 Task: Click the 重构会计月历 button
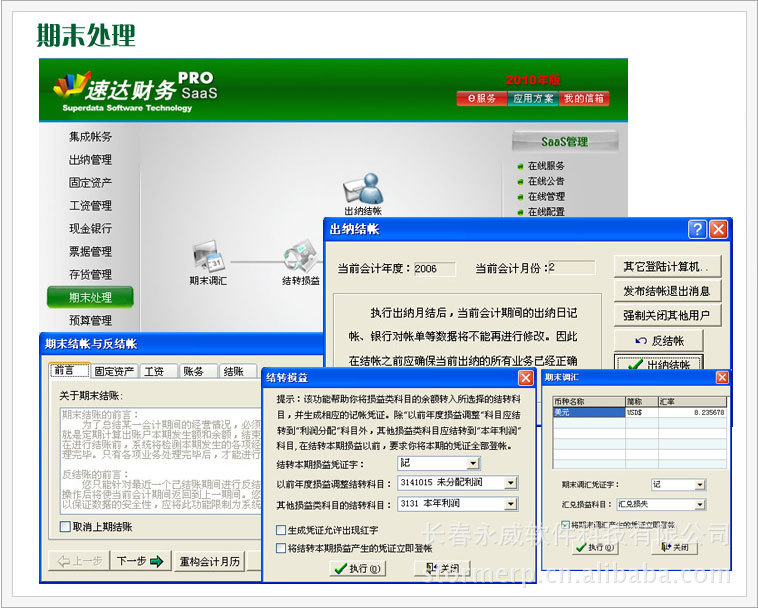(x=210, y=561)
